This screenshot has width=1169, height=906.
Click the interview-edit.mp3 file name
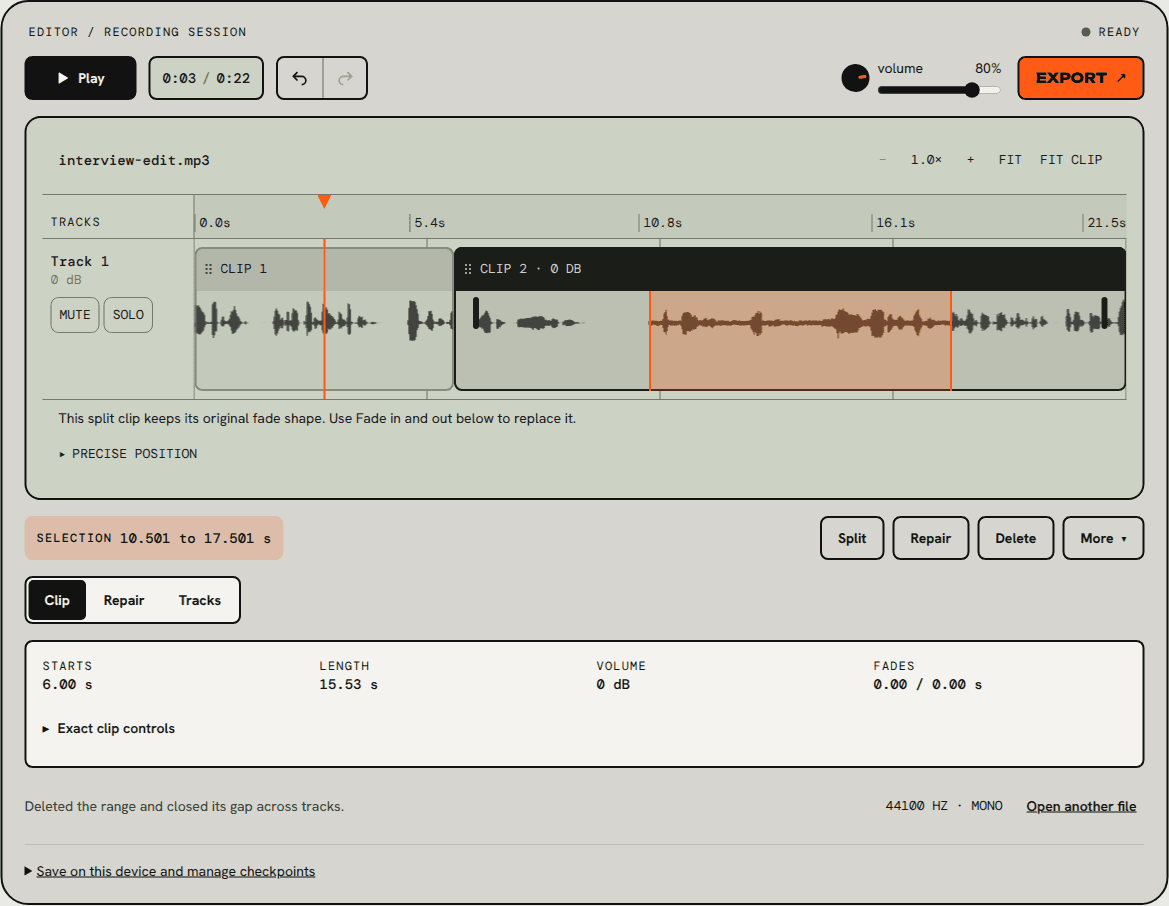click(134, 160)
